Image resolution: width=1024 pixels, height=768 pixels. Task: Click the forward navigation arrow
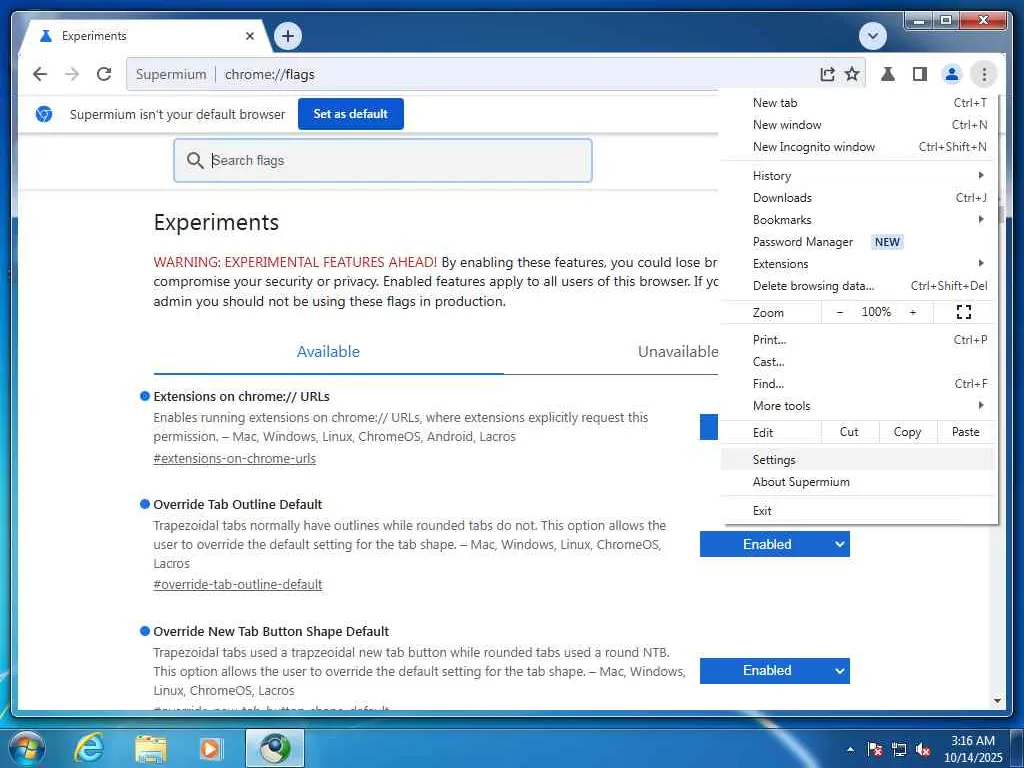tap(72, 74)
